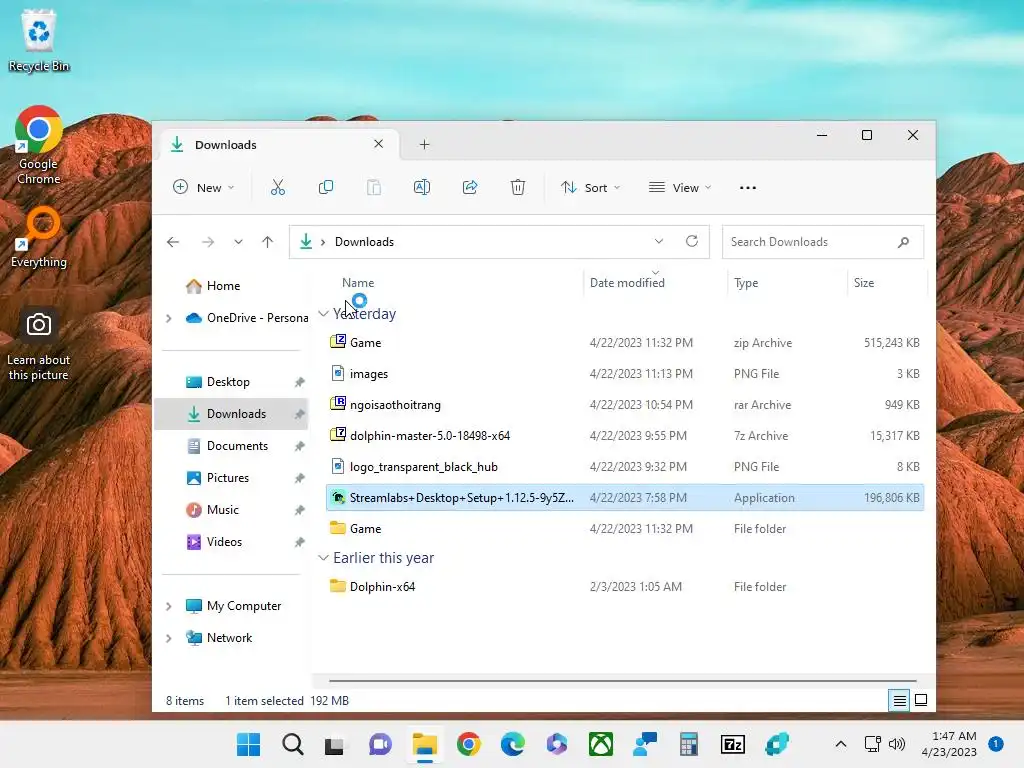Open the Everything desktop shortcut
Viewport: 1024px width, 768px height.
(39, 237)
